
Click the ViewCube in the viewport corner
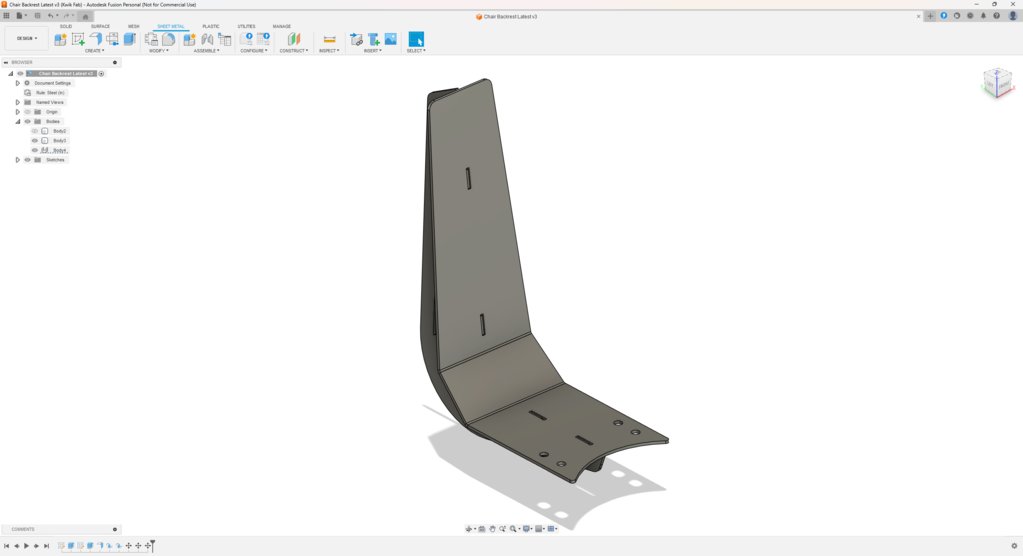tap(998, 83)
